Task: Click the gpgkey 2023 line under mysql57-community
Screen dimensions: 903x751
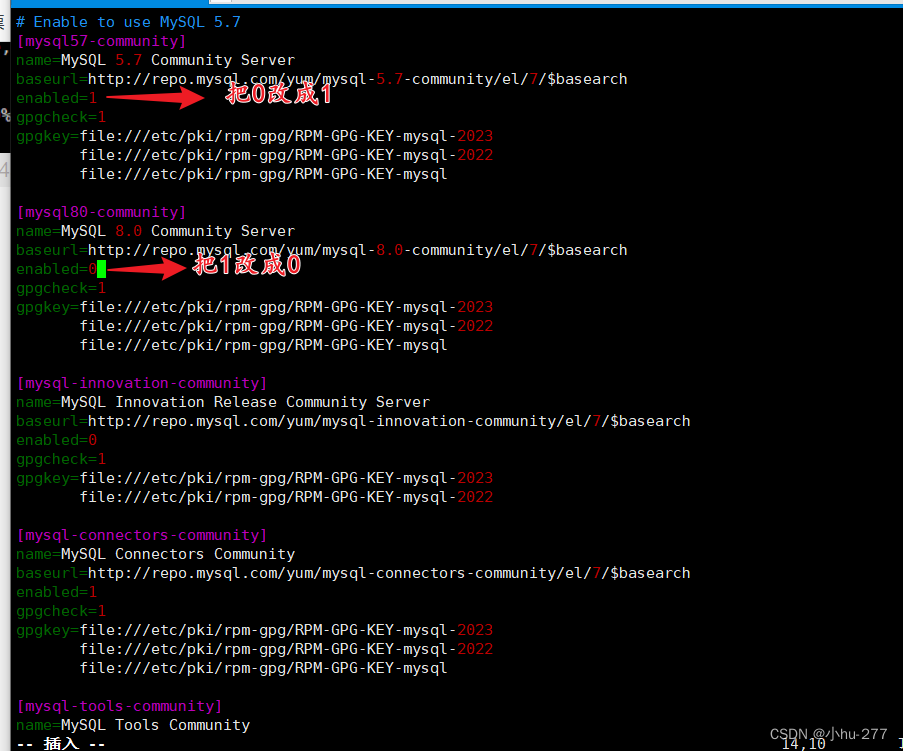Action: (255, 136)
